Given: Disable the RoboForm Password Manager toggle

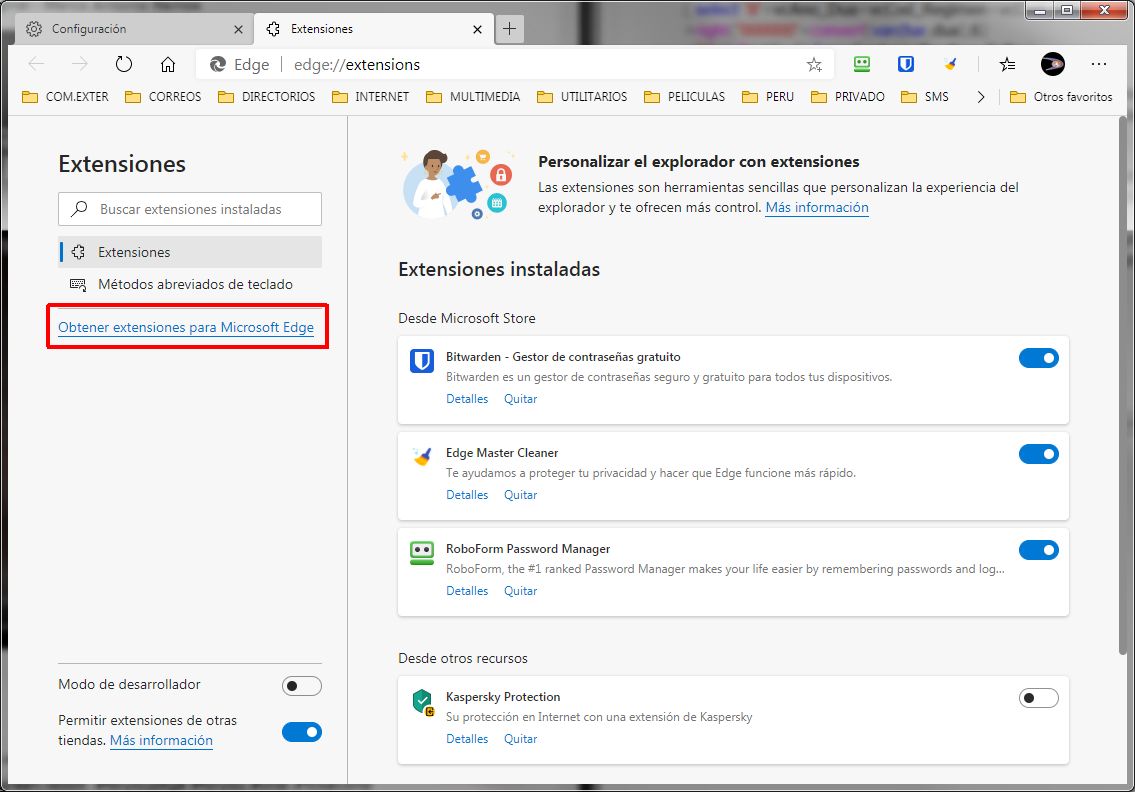Looking at the screenshot, I should coord(1038,549).
